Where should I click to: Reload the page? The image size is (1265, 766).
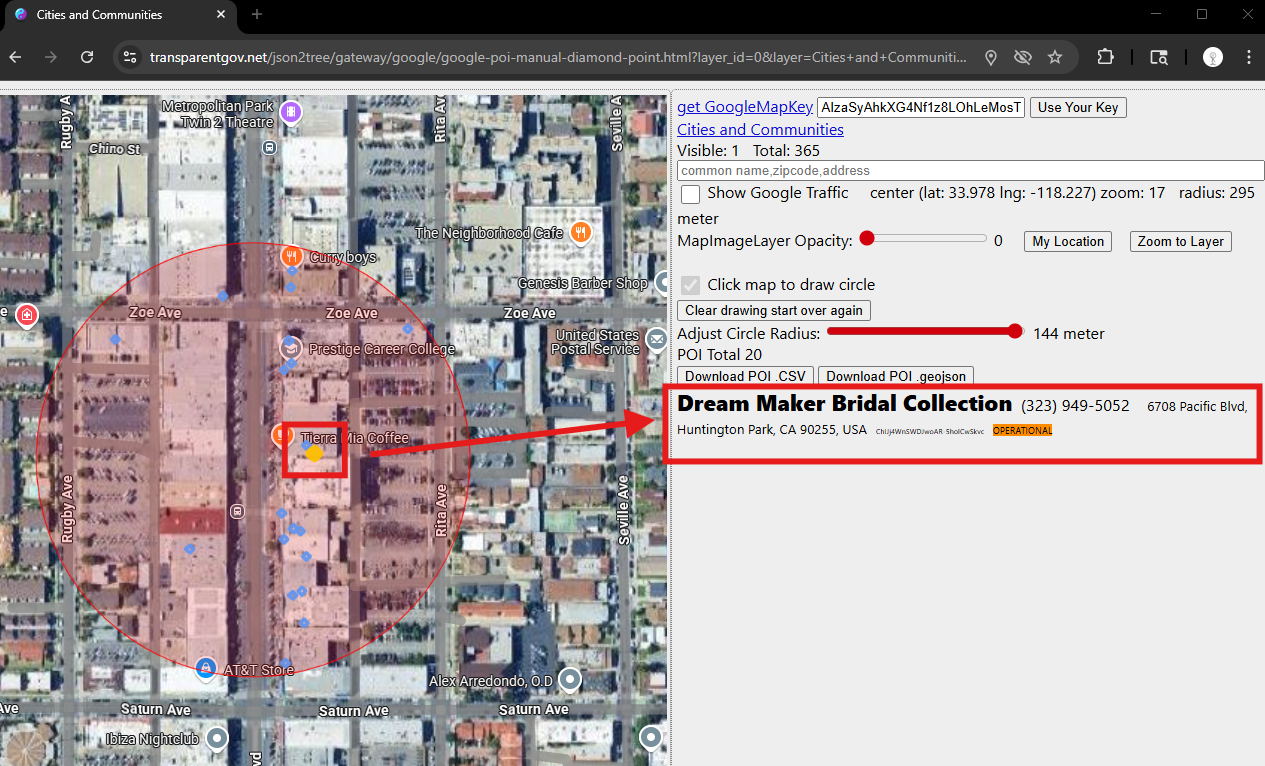88,57
